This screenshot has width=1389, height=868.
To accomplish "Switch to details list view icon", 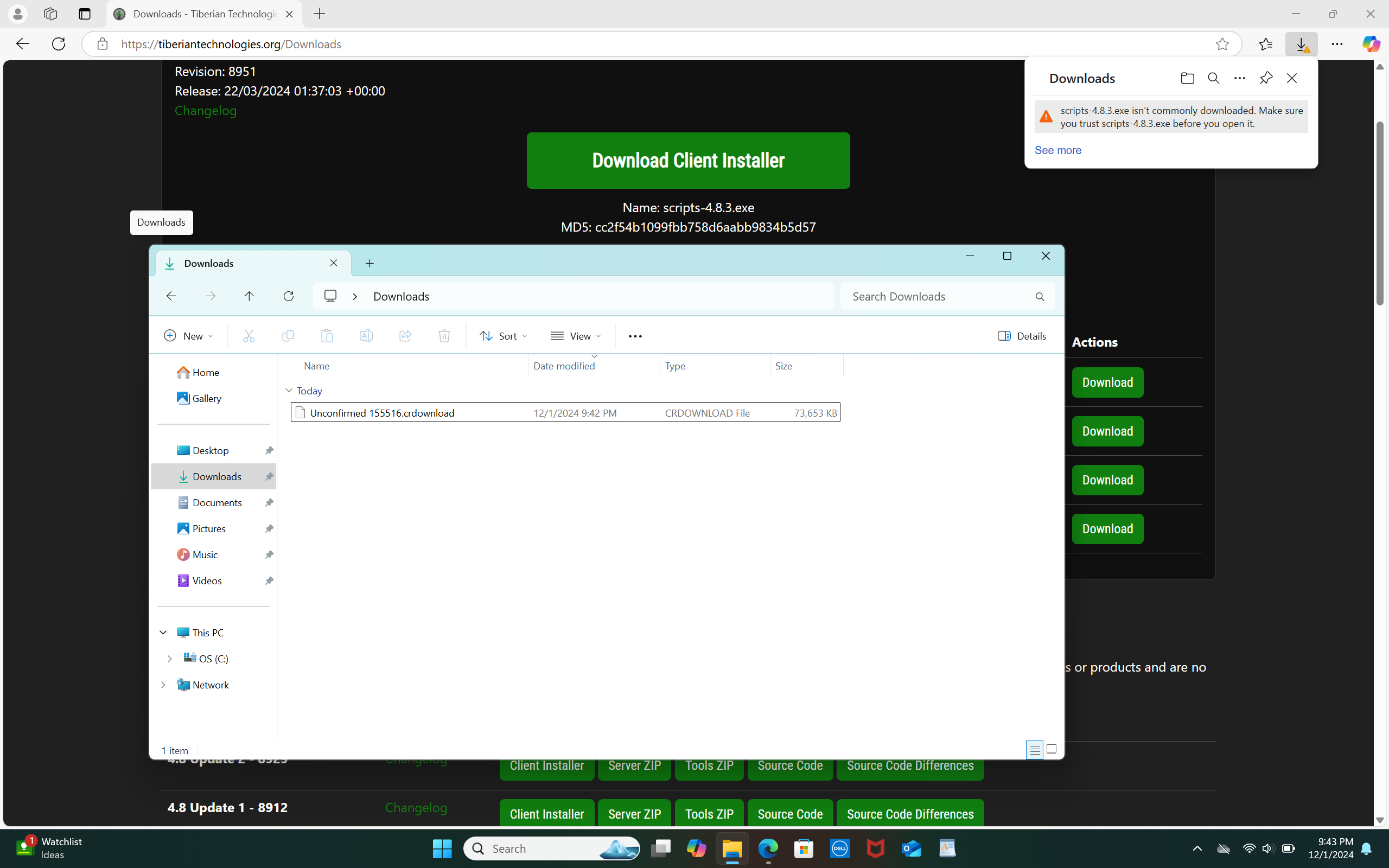I will coord(1034,749).
